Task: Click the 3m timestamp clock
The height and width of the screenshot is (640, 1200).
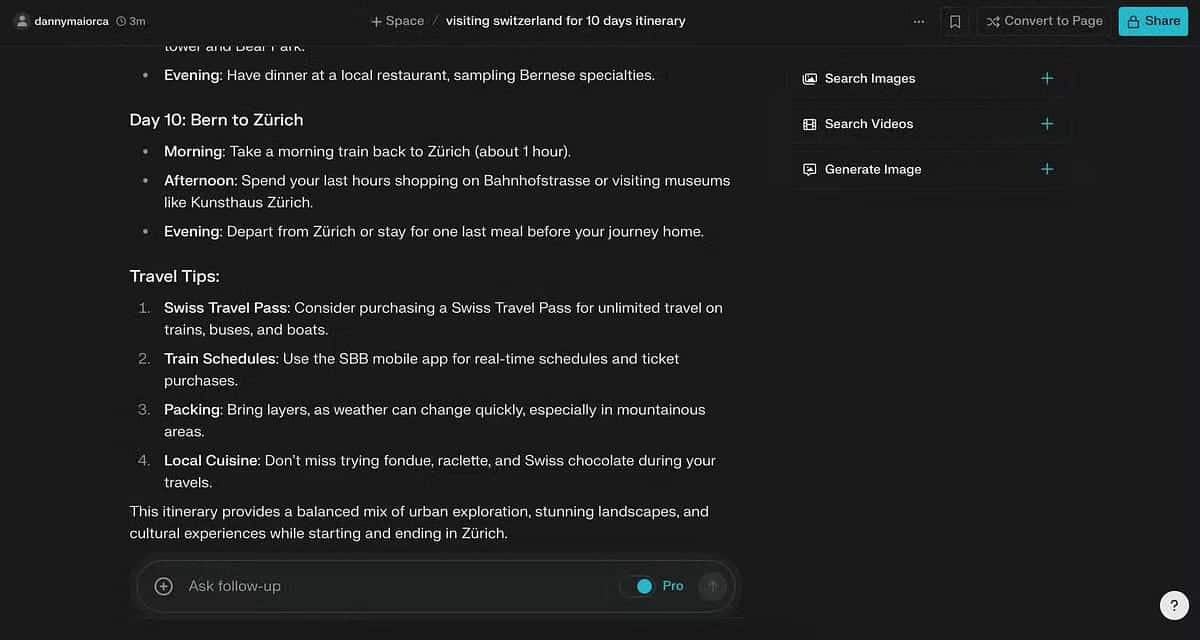Action: click(x=121, y=21)
